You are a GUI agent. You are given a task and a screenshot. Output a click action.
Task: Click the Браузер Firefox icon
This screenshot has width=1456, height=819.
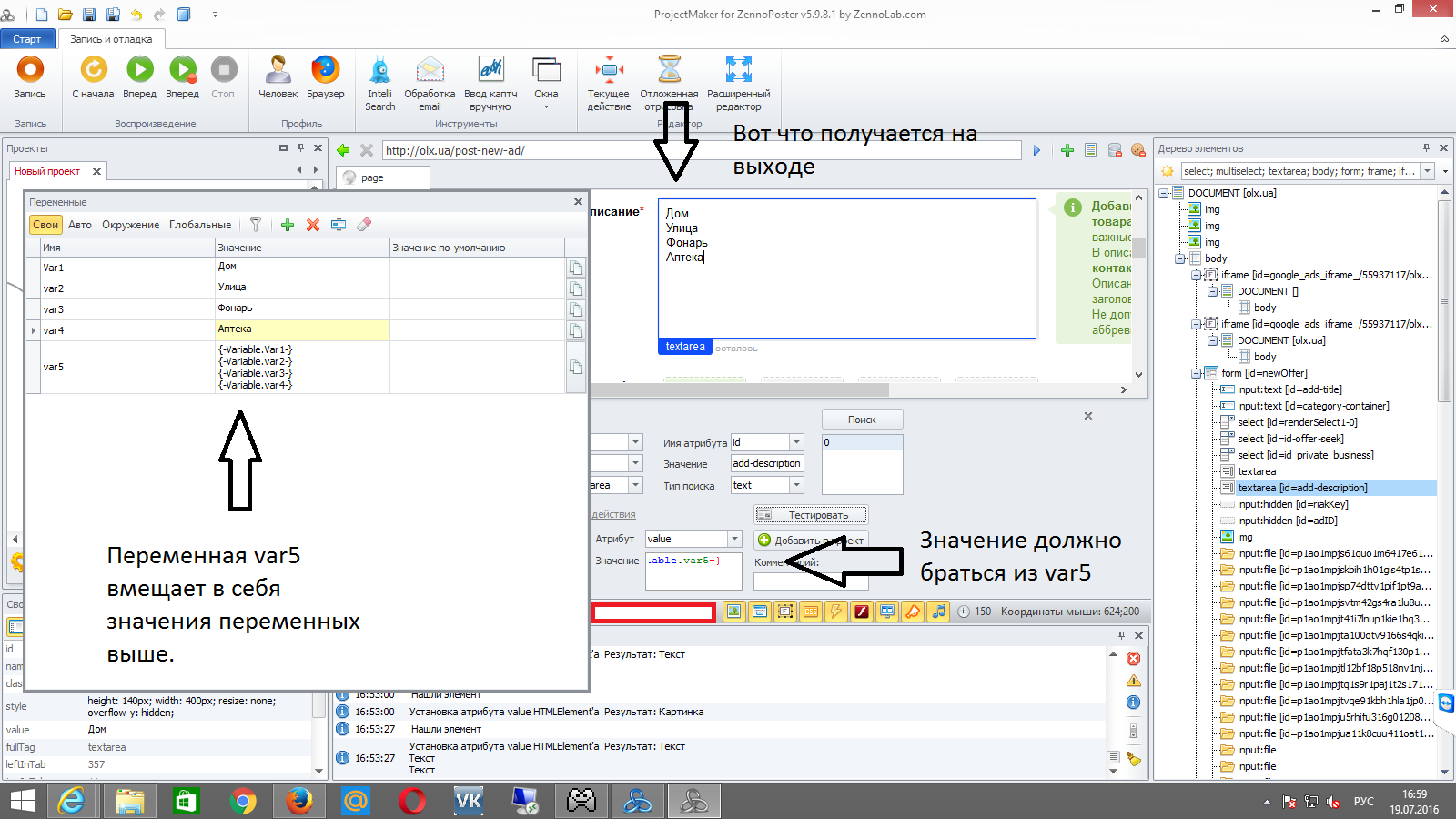(325, 77)
